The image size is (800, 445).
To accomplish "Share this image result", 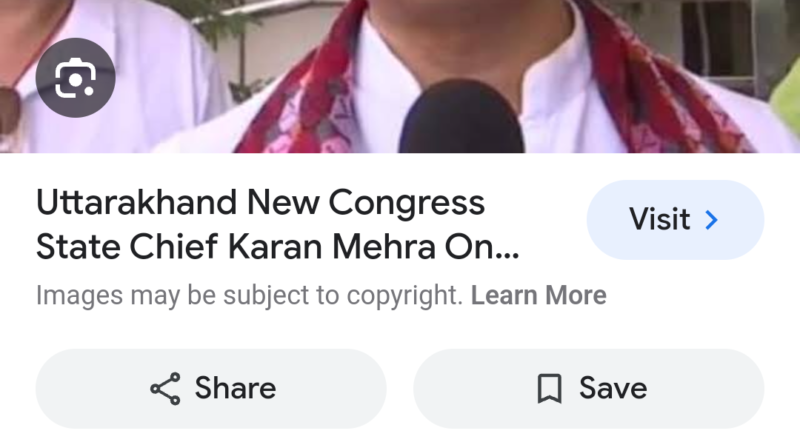I will pyautogui.click(x=211, y=389).
